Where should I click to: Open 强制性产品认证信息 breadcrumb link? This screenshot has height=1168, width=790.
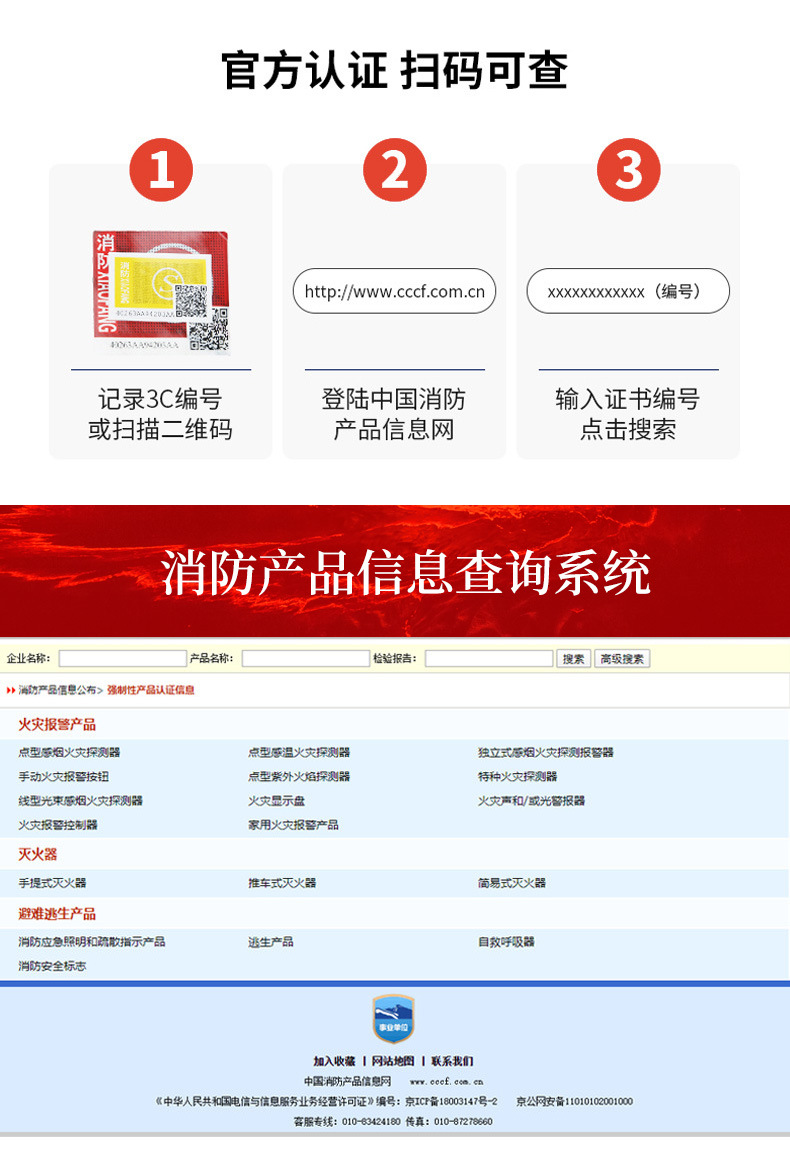(x=150, y=690)
